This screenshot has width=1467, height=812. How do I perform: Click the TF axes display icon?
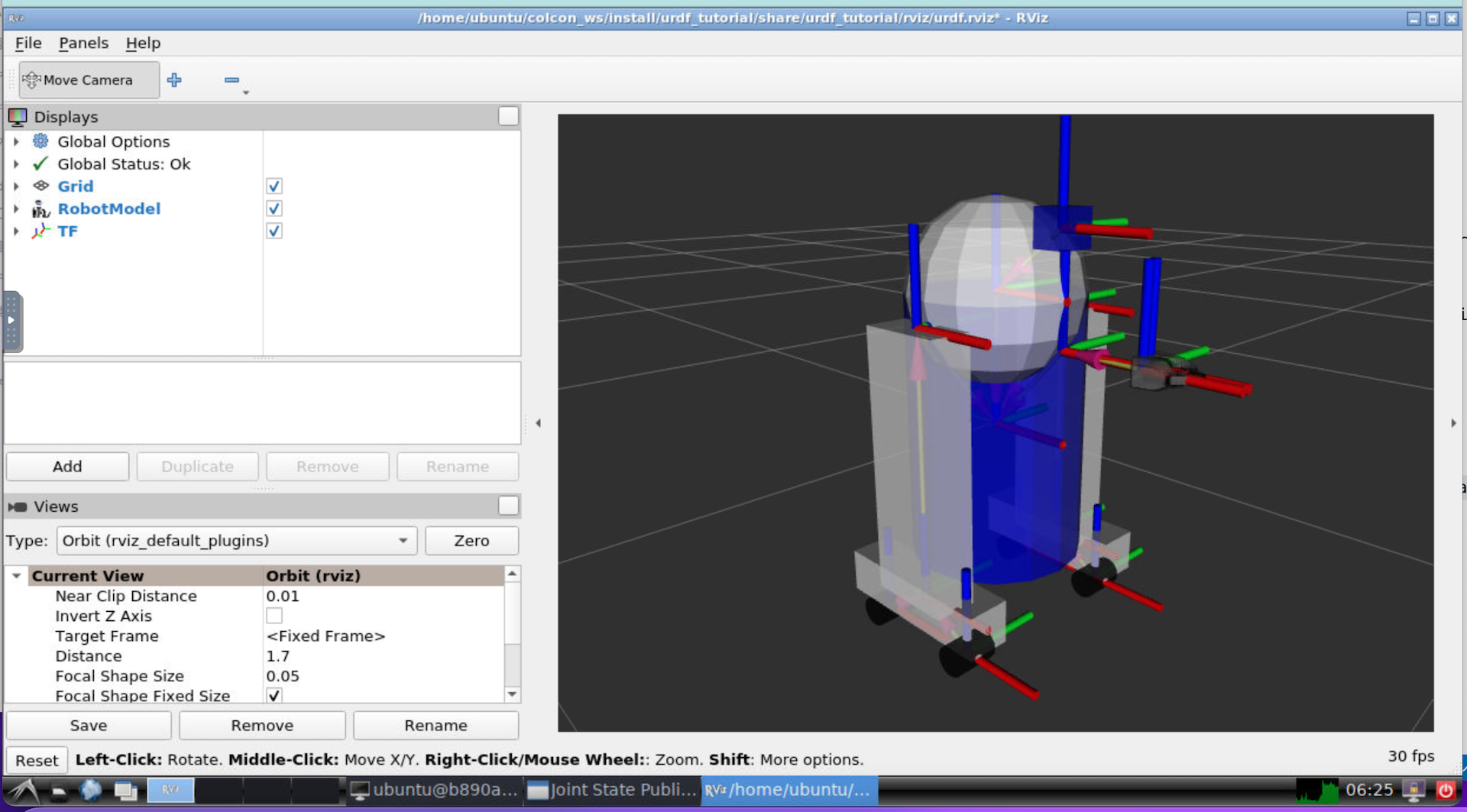[40, 231]
